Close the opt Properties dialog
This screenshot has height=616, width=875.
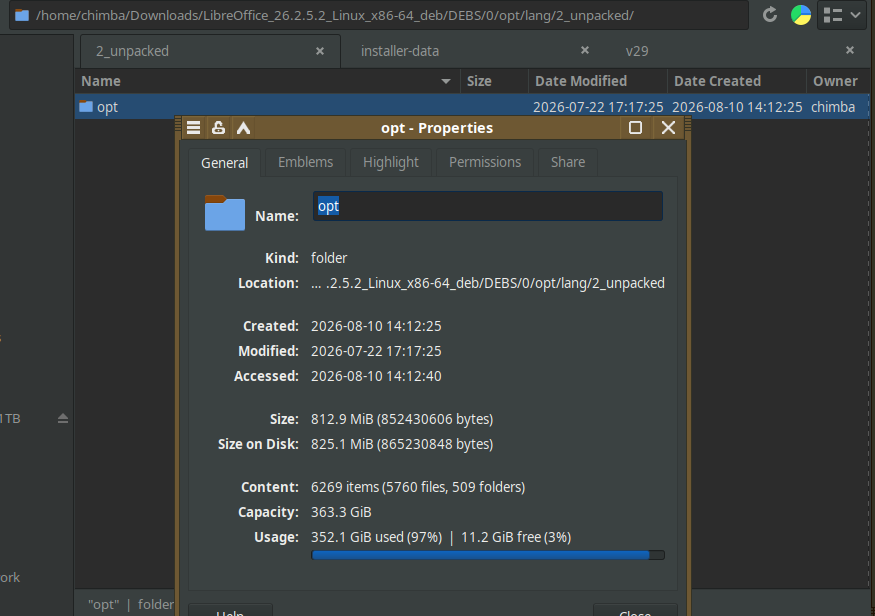tap(669, 128)
